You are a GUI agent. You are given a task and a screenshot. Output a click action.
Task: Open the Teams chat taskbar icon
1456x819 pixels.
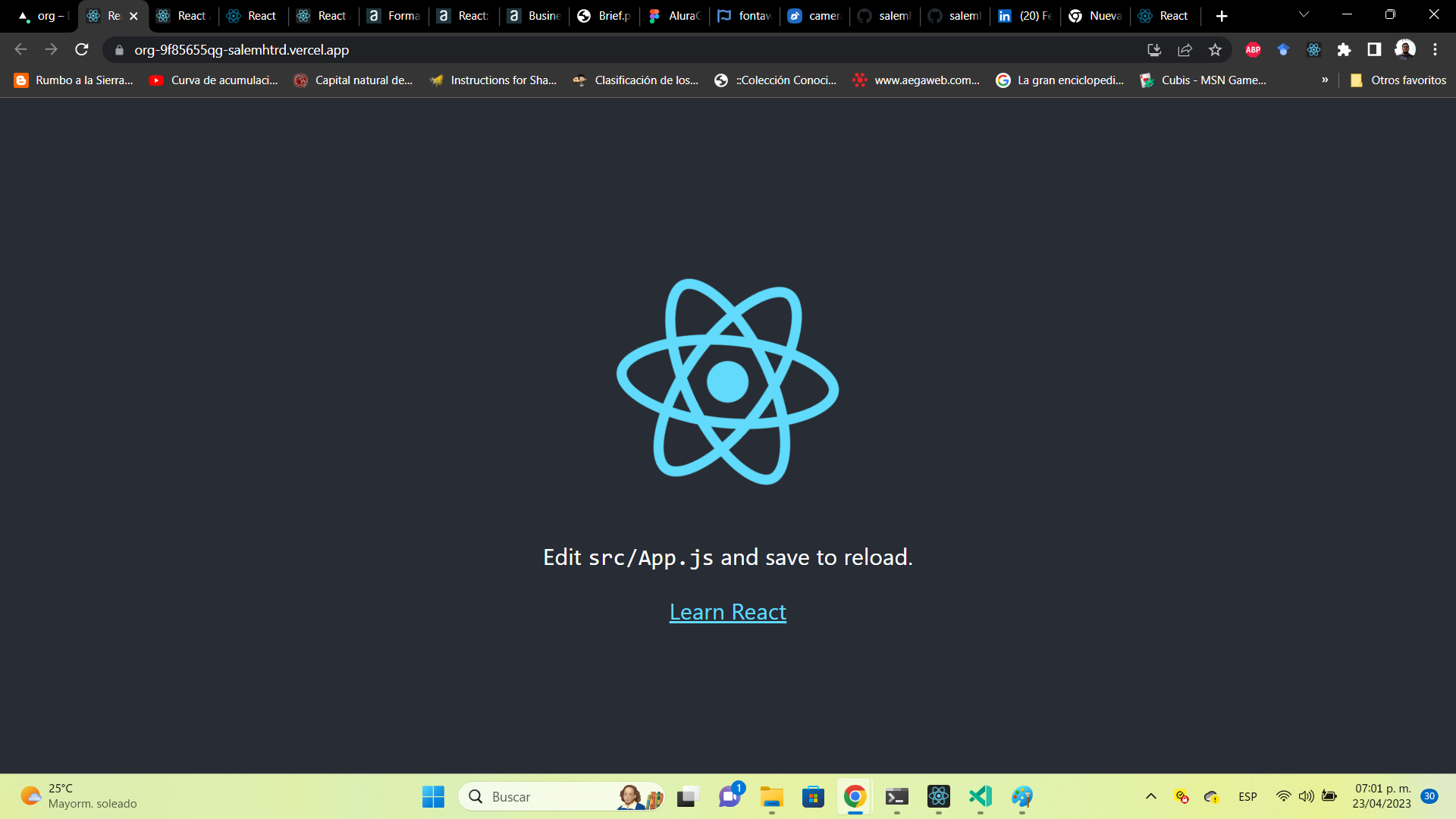tap(730, 796)
